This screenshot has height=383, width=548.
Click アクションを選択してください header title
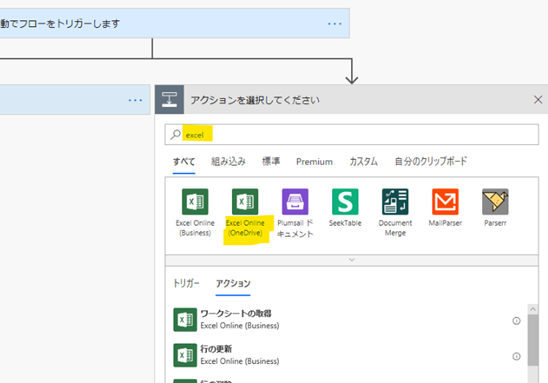tap(255, 100)
